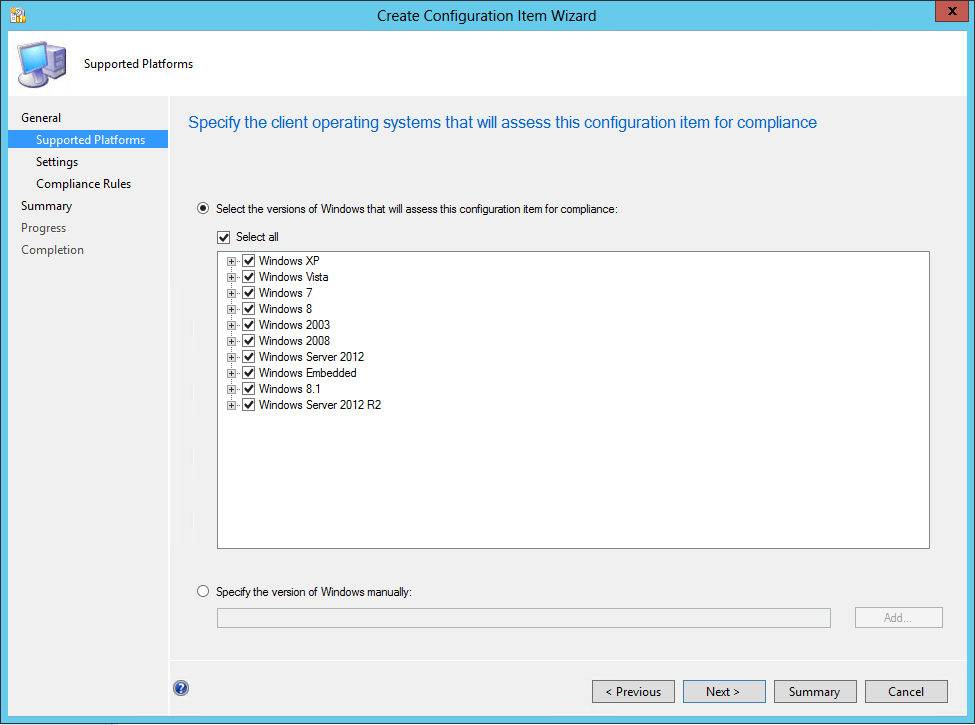The height and width of the screenshot is (725, 975).
Task: Disable compliance assessment for Windows Vista
Action: click(x=248, y=276)
